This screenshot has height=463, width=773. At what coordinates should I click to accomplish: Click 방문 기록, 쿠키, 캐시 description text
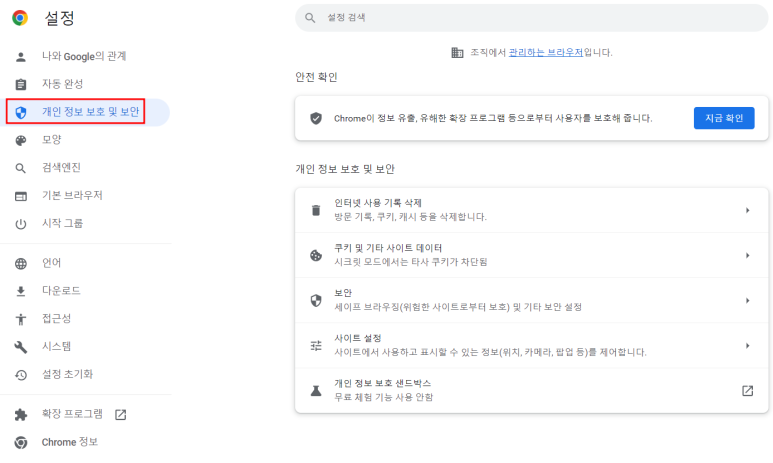coord(410,217)
